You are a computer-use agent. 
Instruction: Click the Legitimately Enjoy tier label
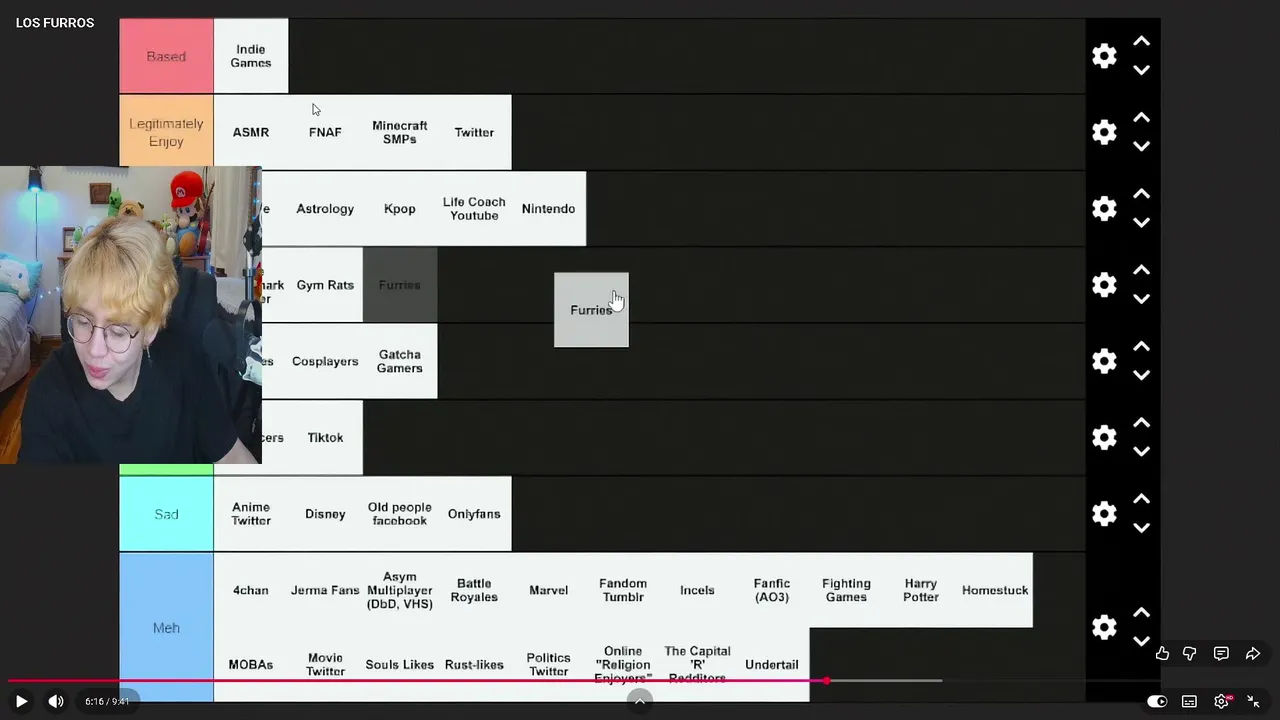[x=166, y=132]
